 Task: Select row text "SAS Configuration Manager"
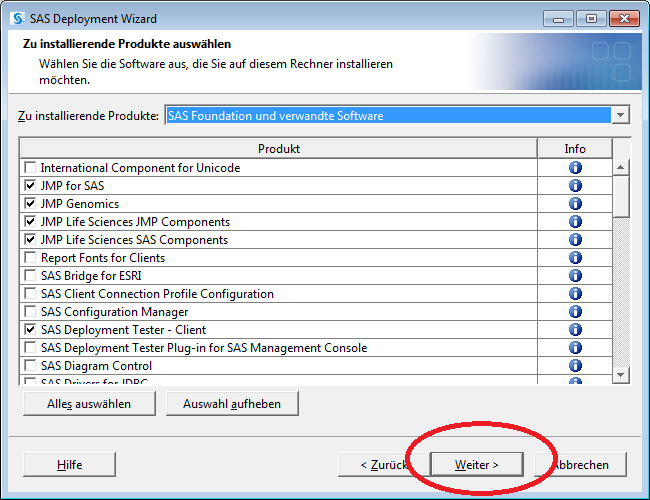click(x=114, y=312)
